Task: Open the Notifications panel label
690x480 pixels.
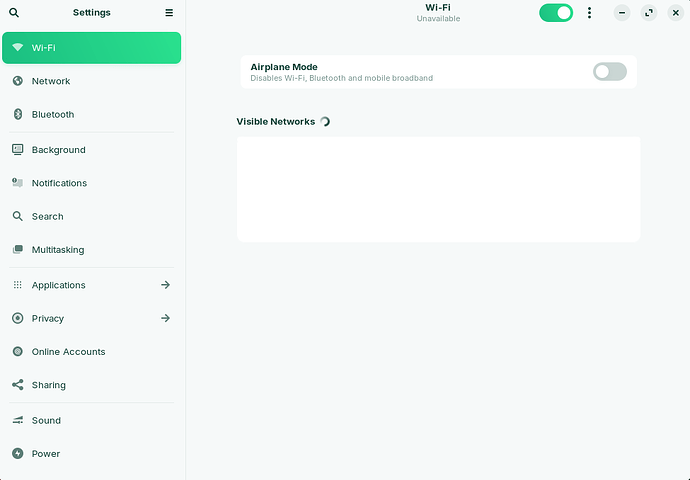Action: click(x=59, y=183)
